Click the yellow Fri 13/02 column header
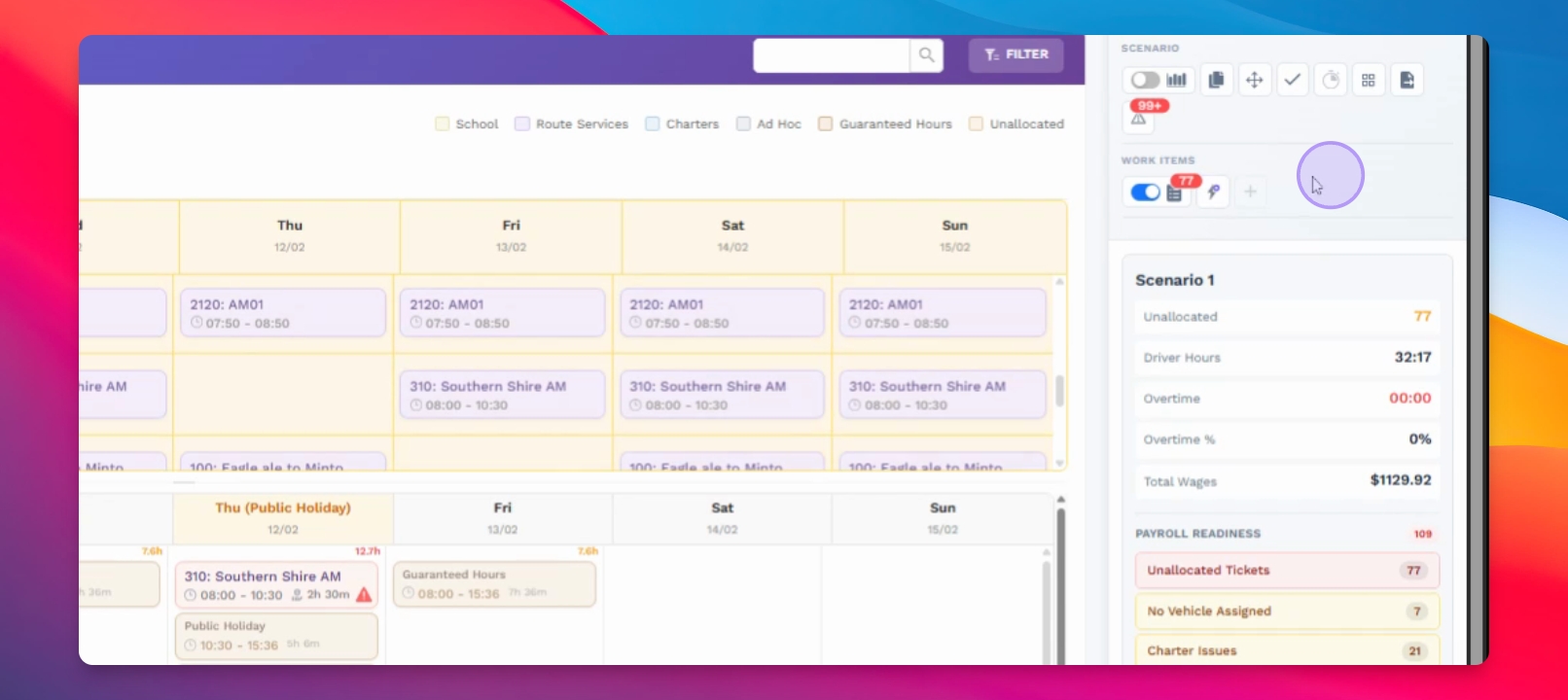 (511, 236)
